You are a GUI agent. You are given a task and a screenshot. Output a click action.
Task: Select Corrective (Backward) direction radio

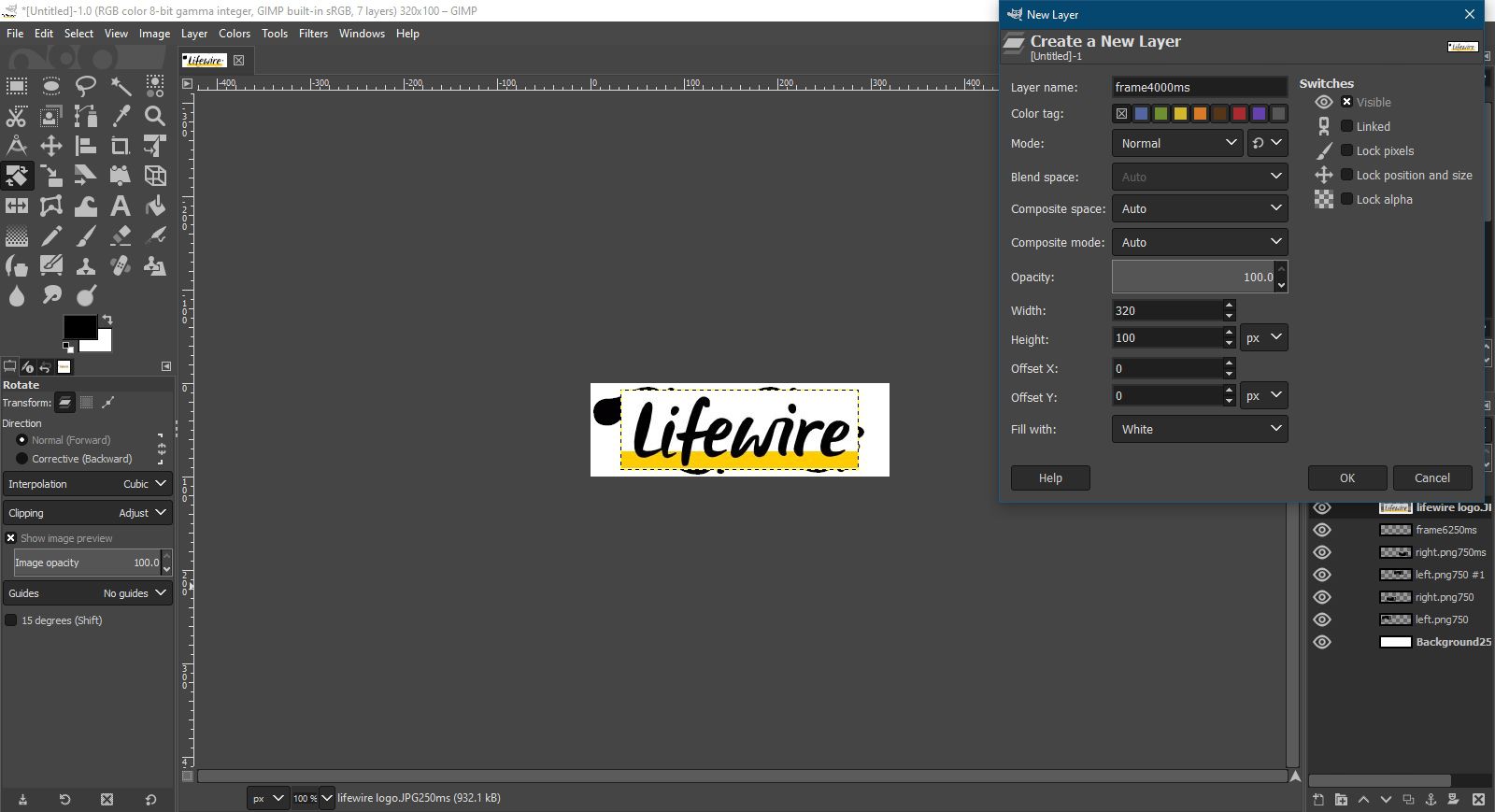(22, 459)
